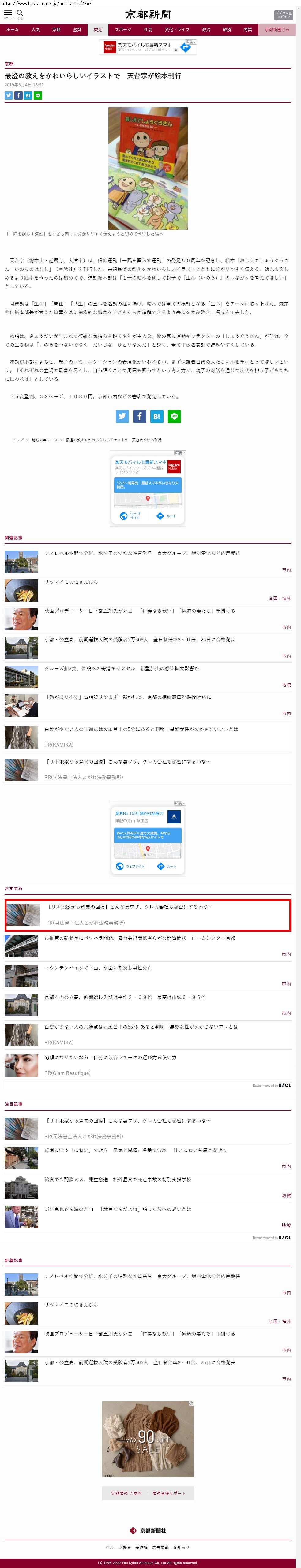Click グループ概要 footer link

coord(118,1547)
